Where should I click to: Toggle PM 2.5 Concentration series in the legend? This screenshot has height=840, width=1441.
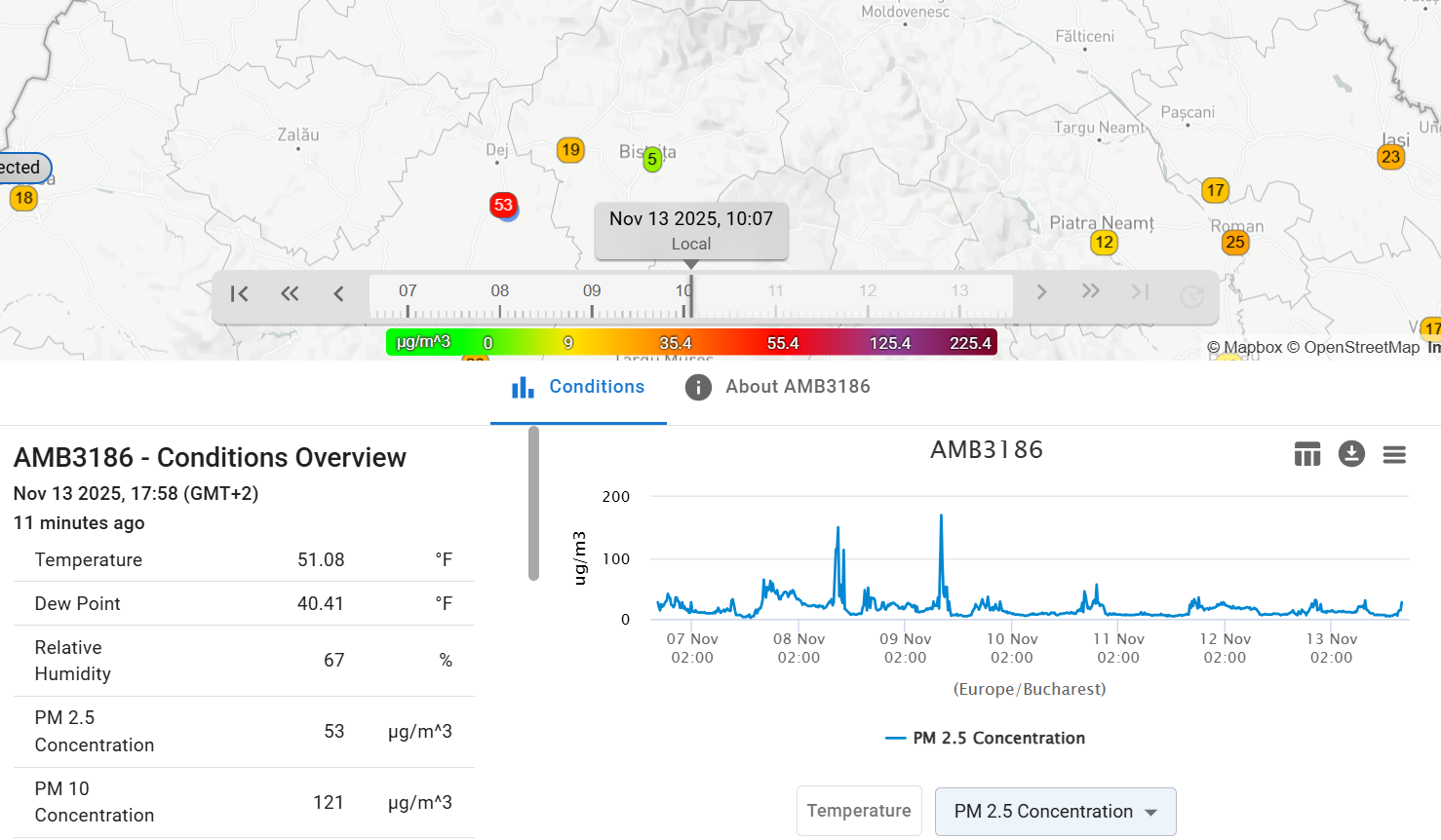click(987, 738)
